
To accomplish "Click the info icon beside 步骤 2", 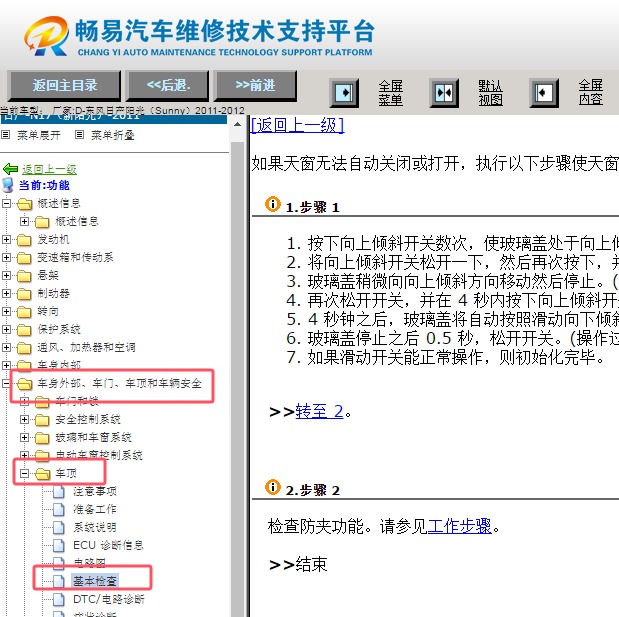I will tap(272, 487).
